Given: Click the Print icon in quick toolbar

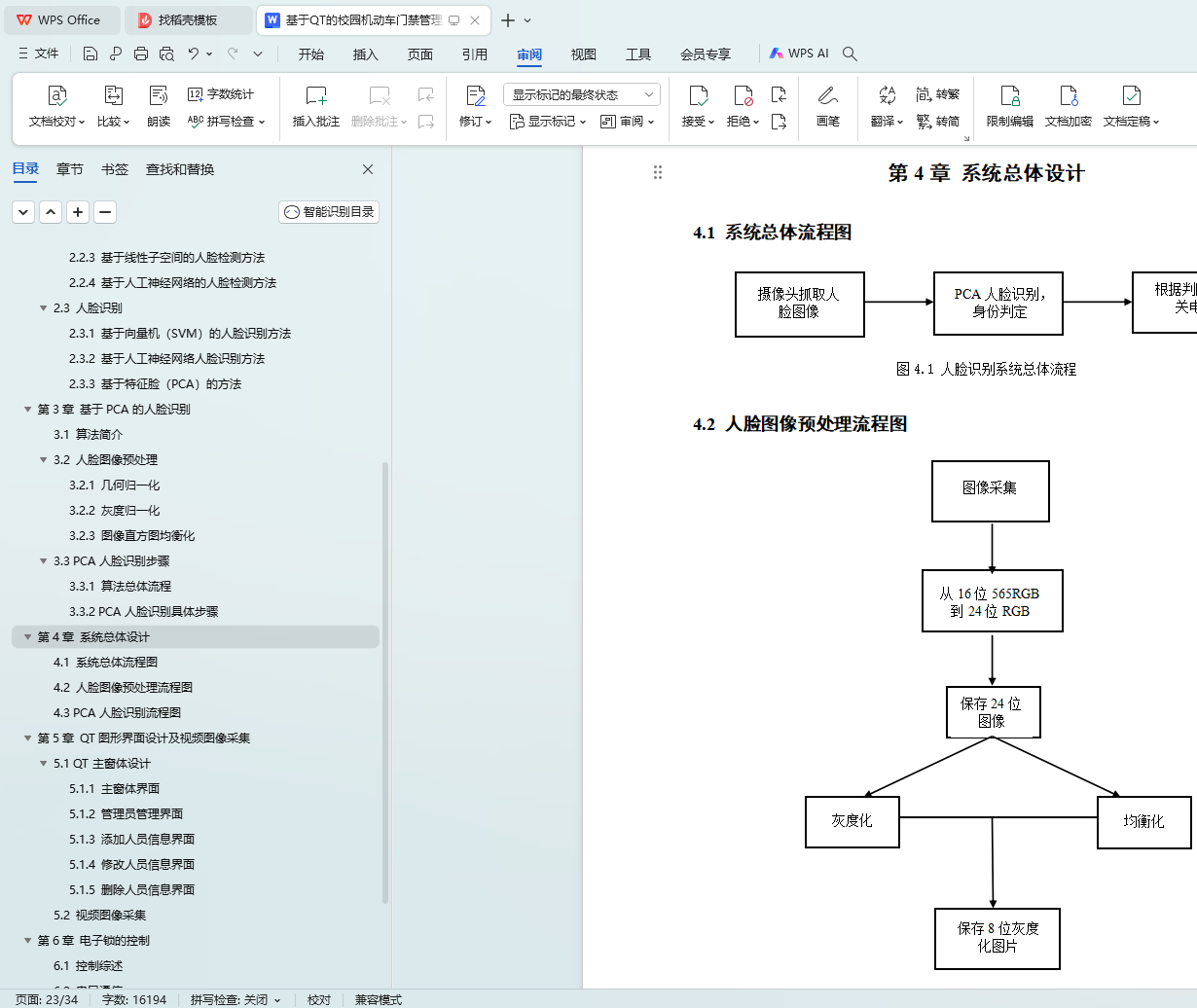Looking at the screenshot, I should [141, 54].
